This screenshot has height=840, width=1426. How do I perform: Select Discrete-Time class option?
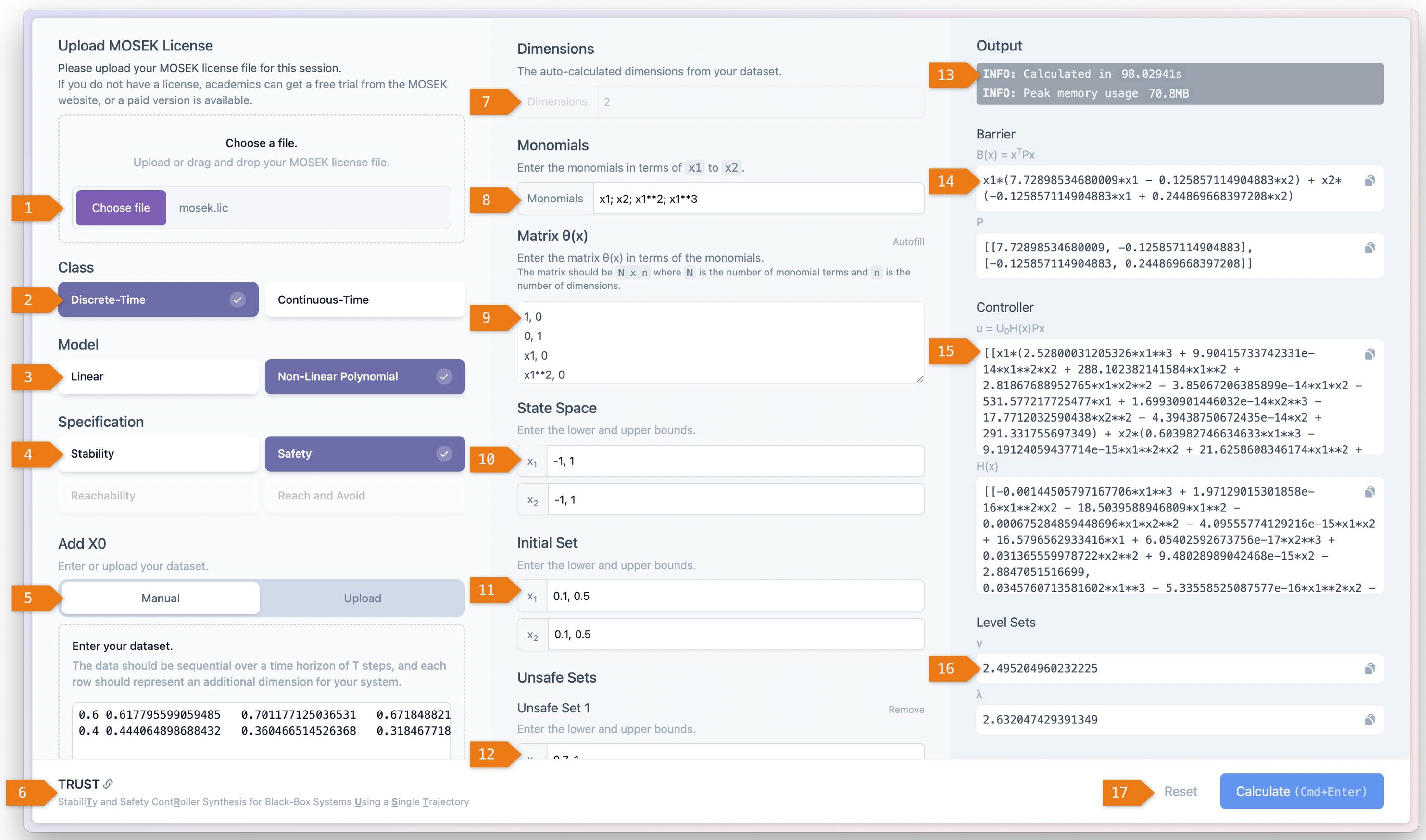pyautogui.click(x=158, y=299)
